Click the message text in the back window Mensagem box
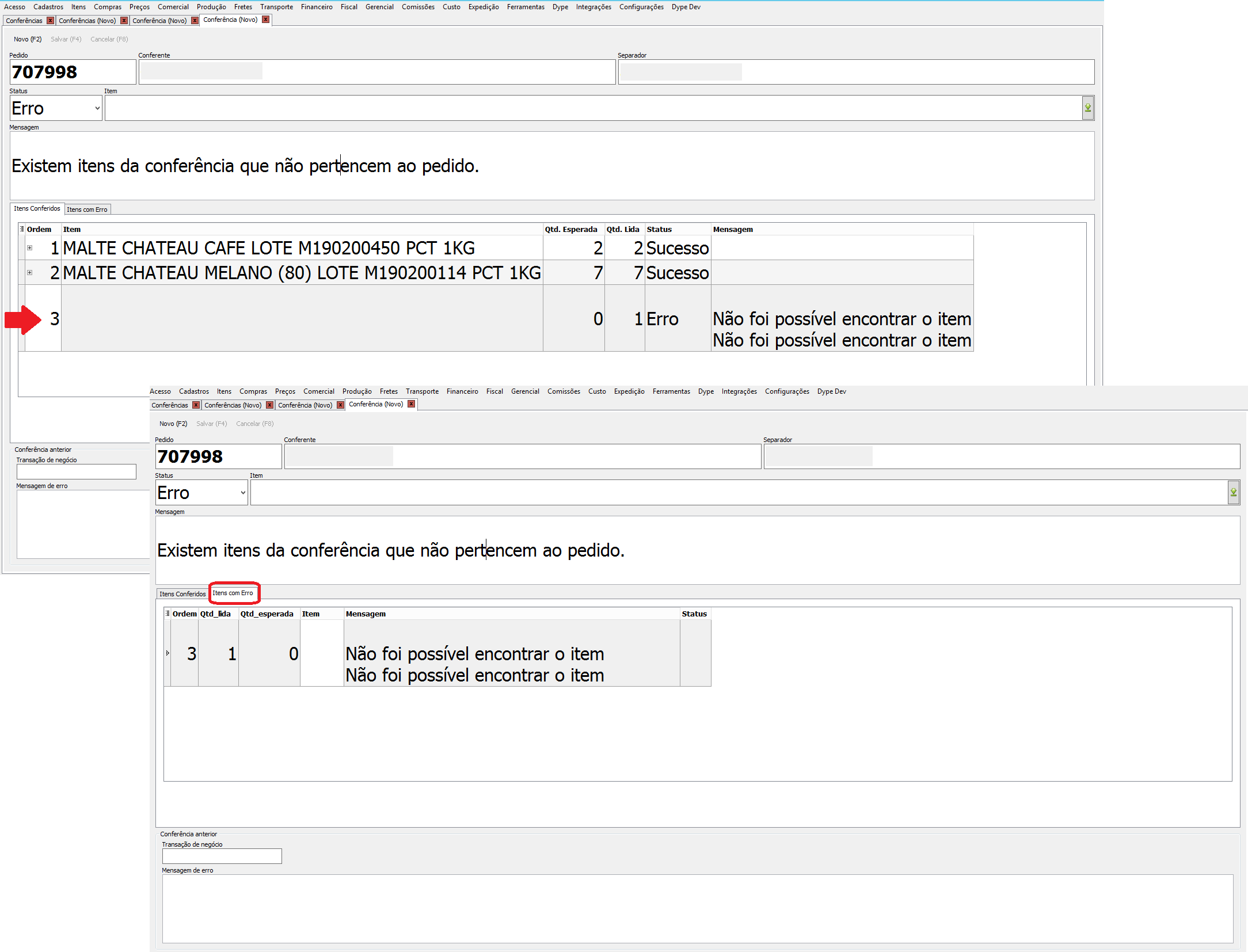The width and height of the screenshot is (1248, 952). (x=245, y=166)
